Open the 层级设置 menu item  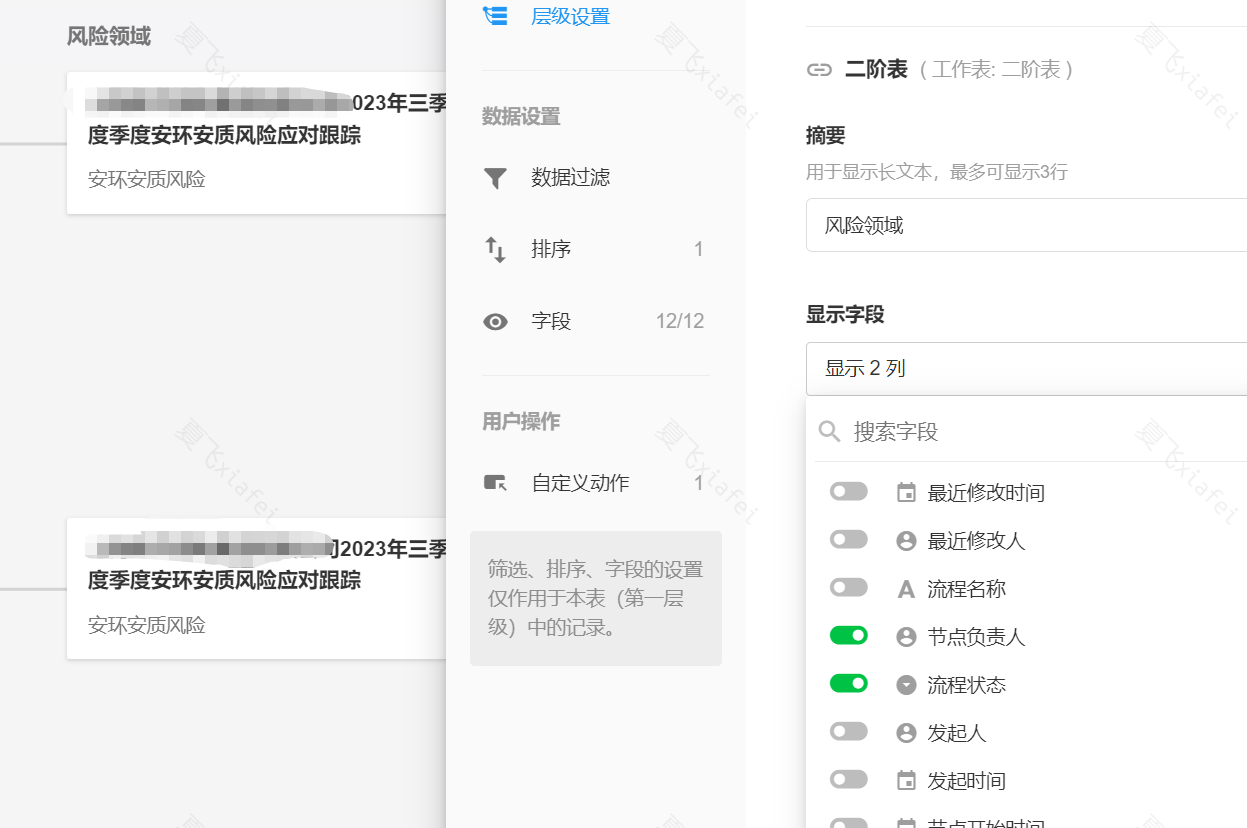[570, 16]
